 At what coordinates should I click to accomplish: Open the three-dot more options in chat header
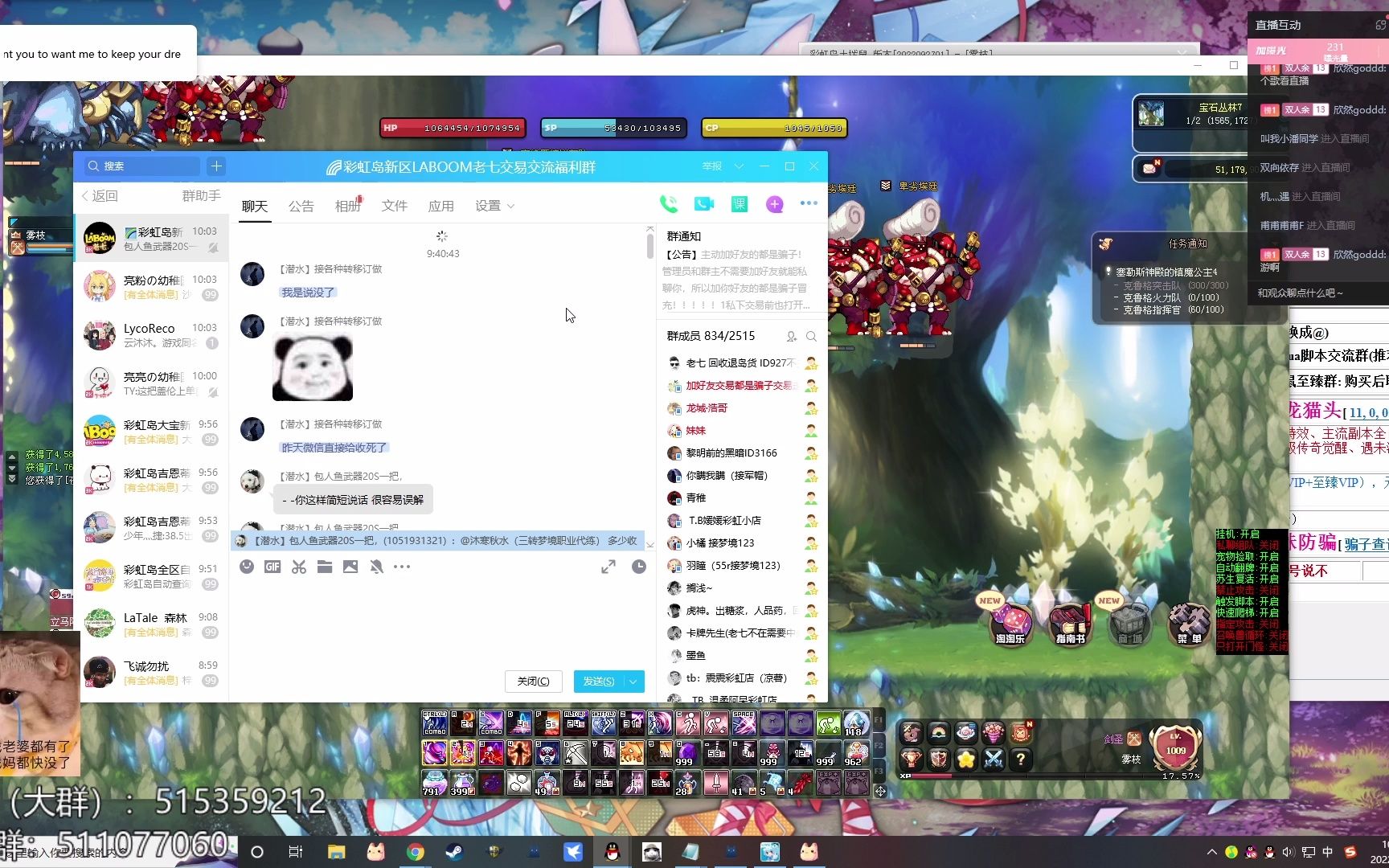click(x=809, y=204)
